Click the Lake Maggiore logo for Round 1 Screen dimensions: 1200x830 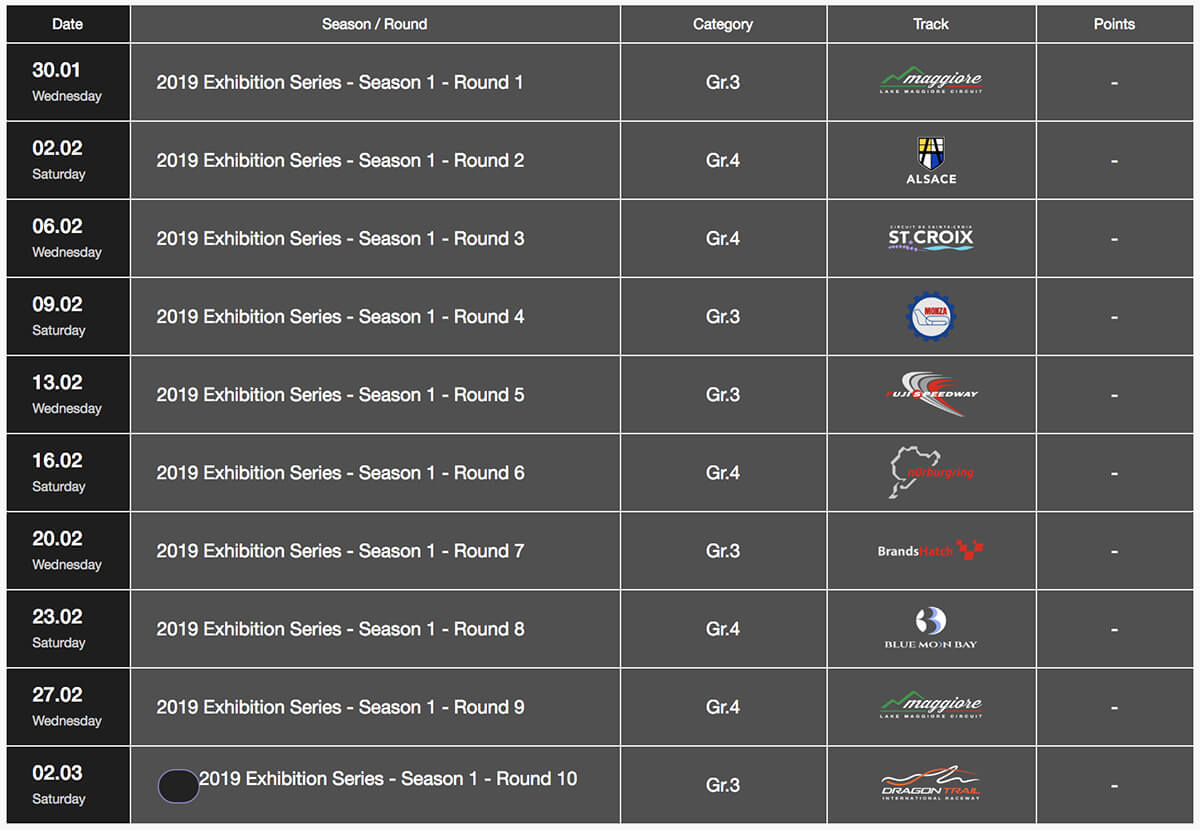931,80
